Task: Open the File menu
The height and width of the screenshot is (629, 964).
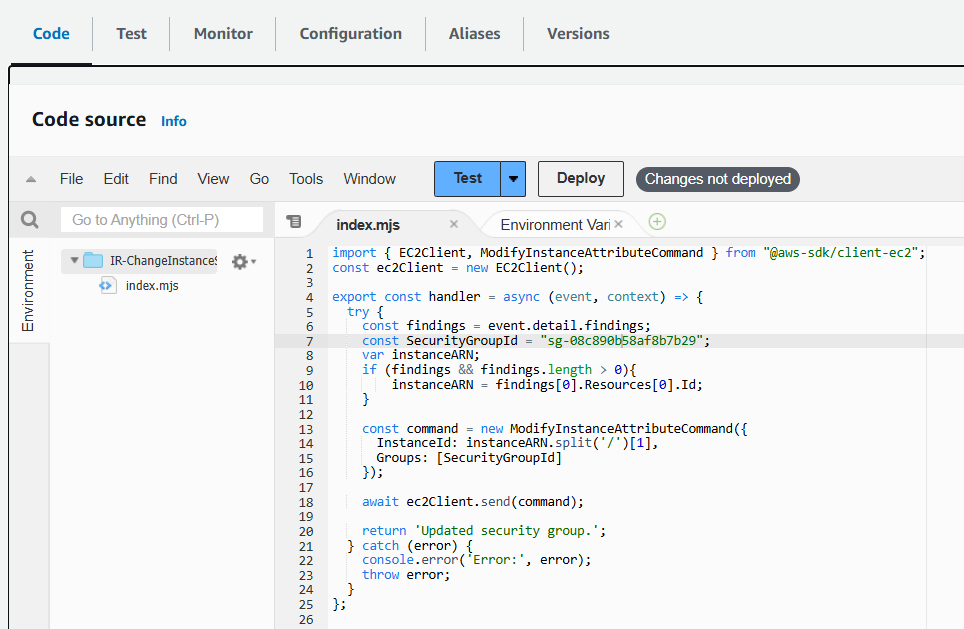Action: click(71, 179)
